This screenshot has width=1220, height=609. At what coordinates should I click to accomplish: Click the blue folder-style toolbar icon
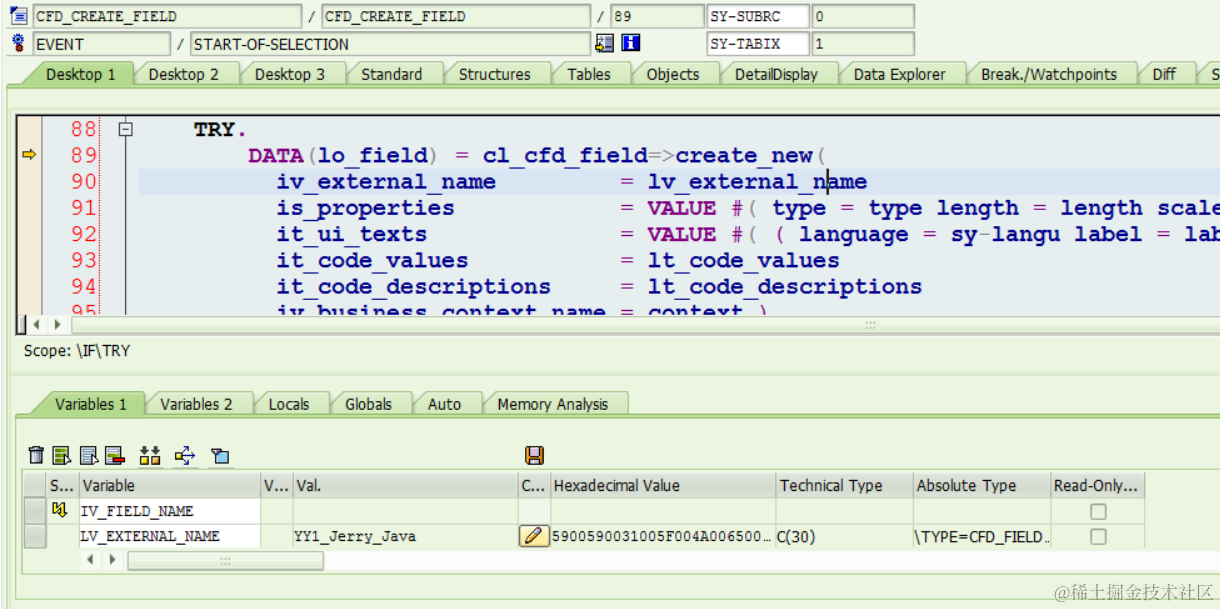(220, 456)
